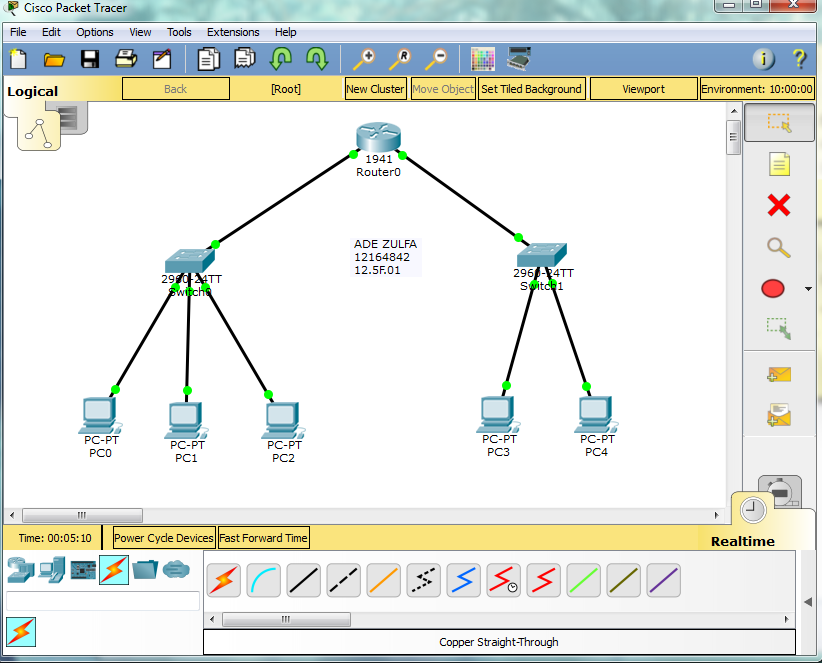Image resolution: width=822 pixels, height=663 pixels.
Task: Click the Viewport button
Action: tap(643, 89)
